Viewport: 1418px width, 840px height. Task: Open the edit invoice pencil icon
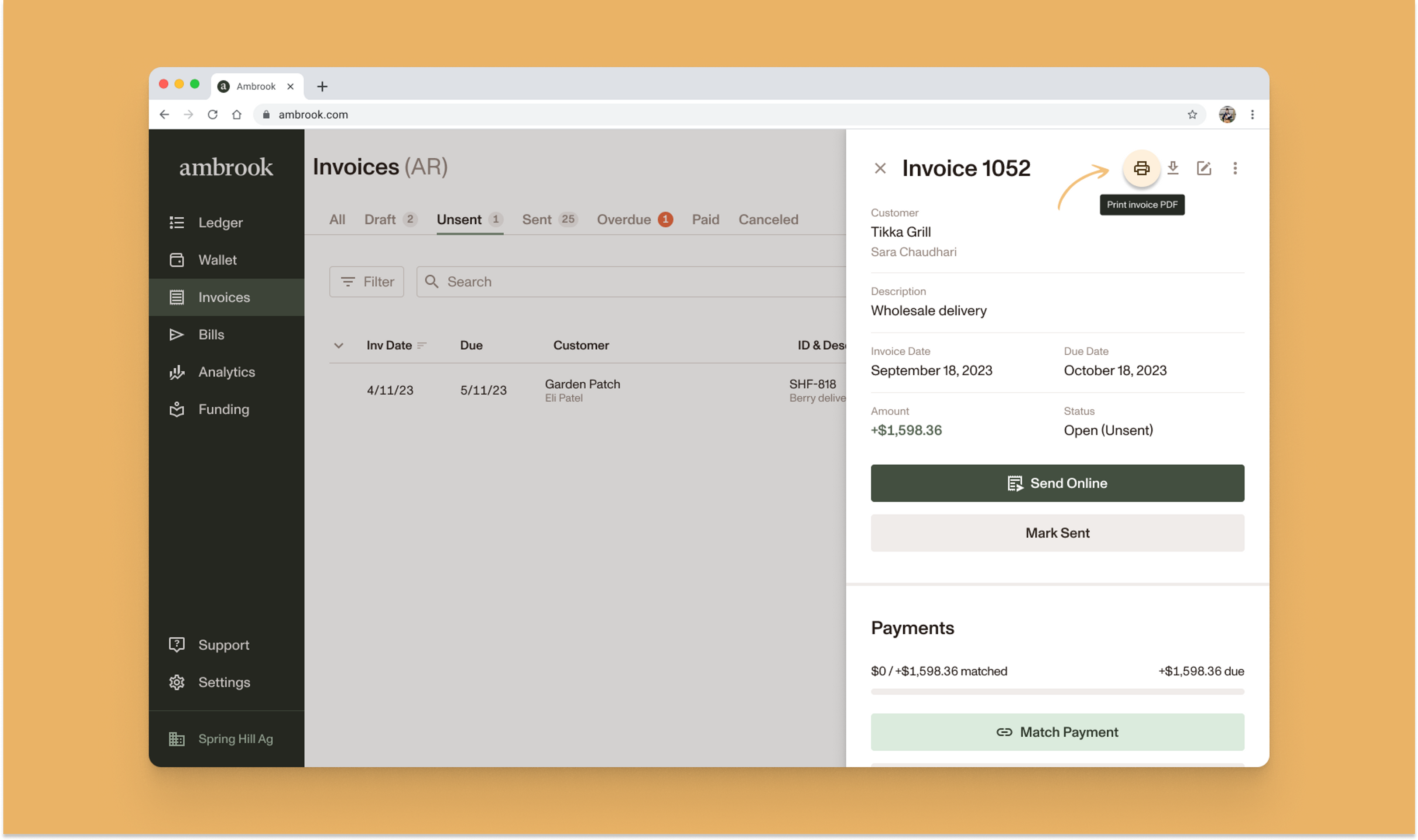pos(1203,168)
